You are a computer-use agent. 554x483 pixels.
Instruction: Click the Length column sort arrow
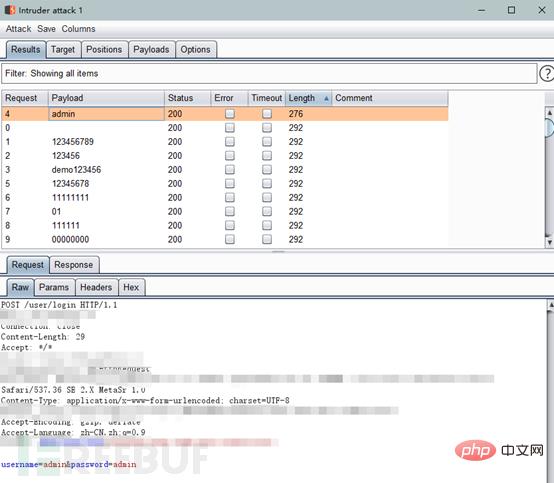(x=326, y=99)
